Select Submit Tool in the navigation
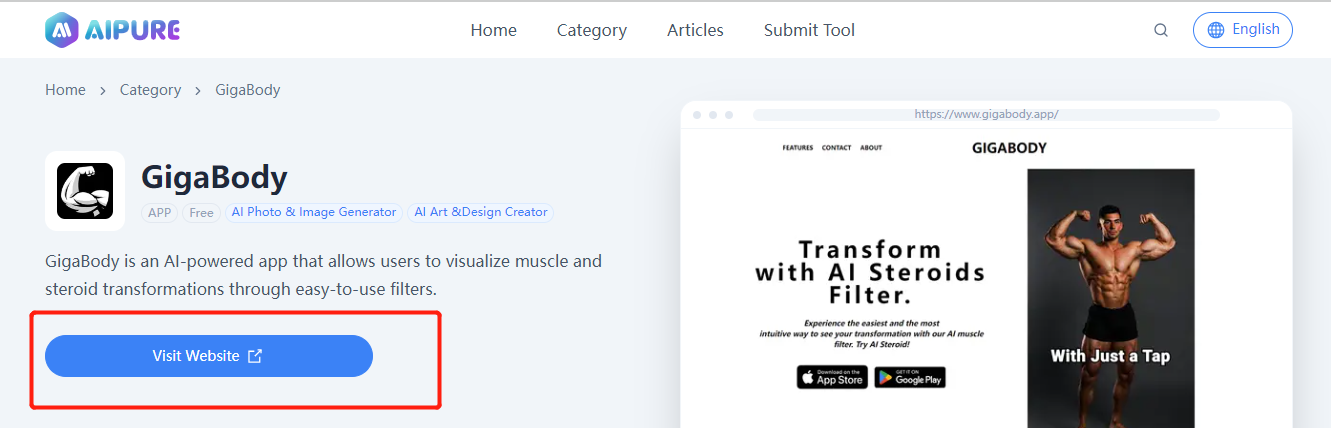1331x435 pixels. pos(809,30)
